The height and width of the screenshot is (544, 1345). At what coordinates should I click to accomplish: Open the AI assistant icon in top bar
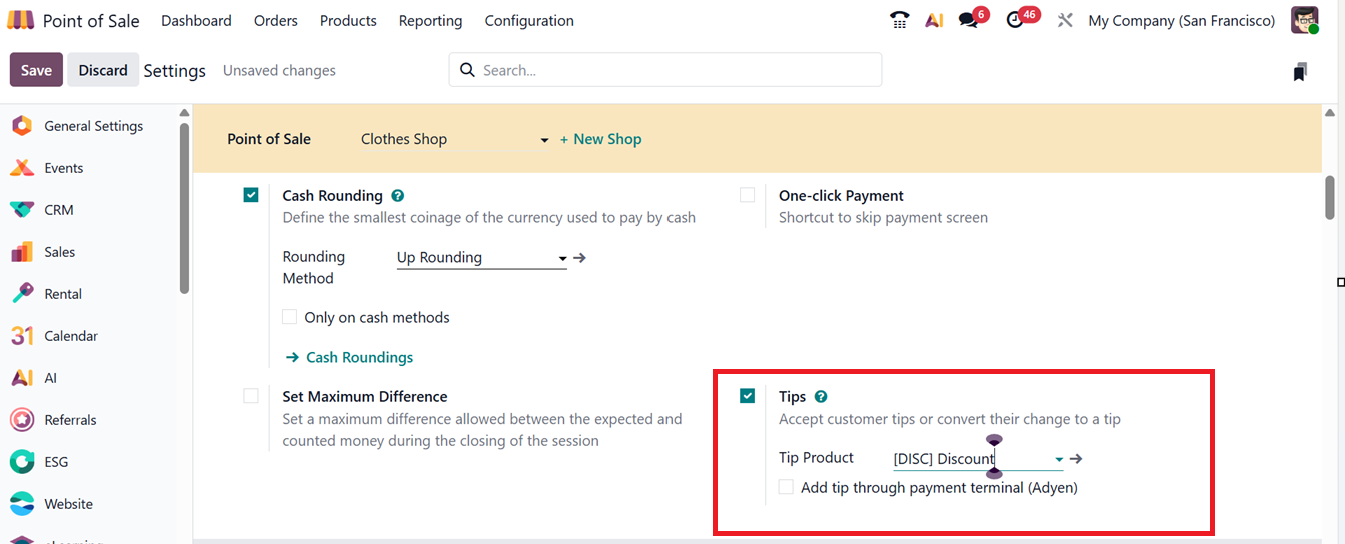934,20
